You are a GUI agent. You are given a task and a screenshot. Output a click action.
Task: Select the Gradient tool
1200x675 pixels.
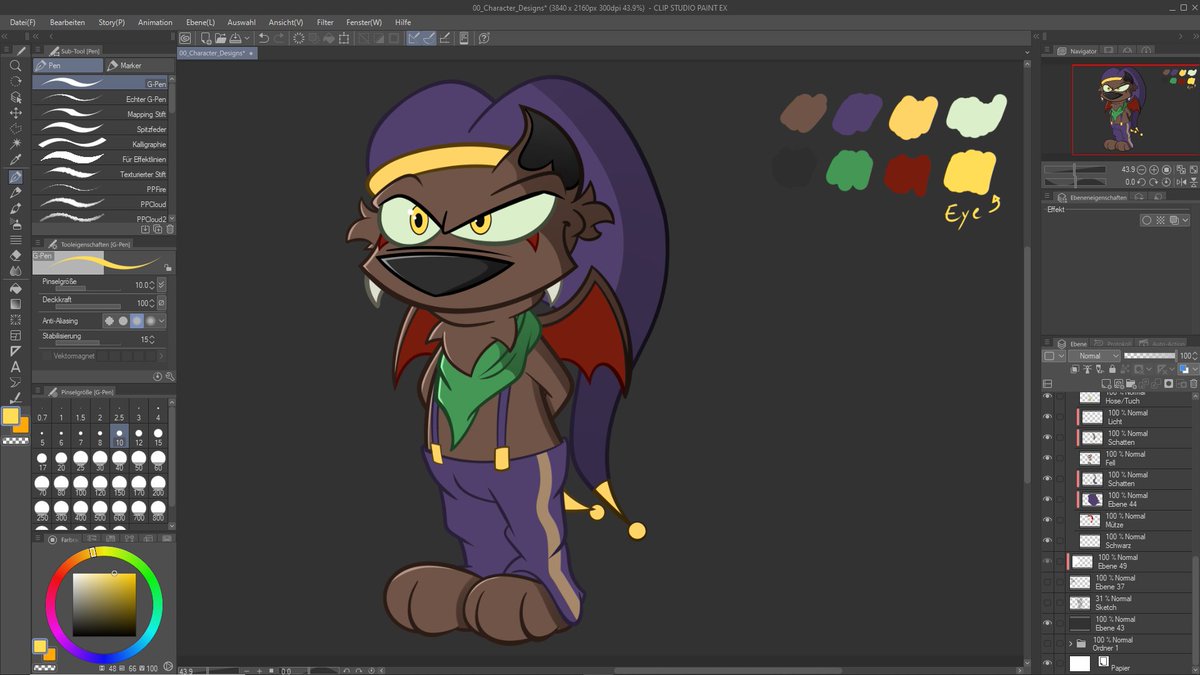(15, 304)
